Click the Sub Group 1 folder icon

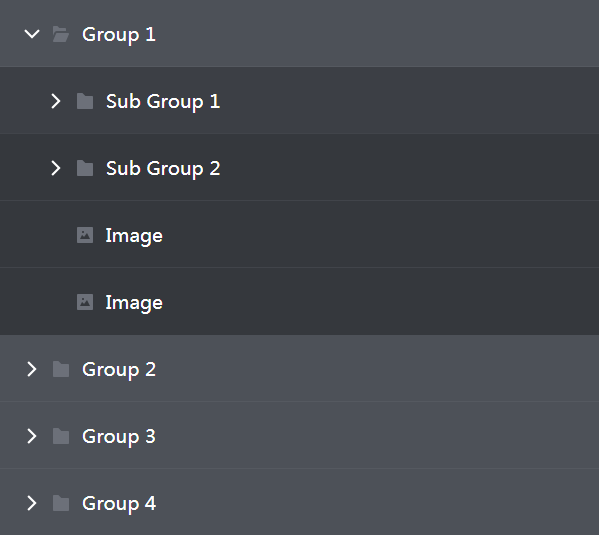[85, 101]
